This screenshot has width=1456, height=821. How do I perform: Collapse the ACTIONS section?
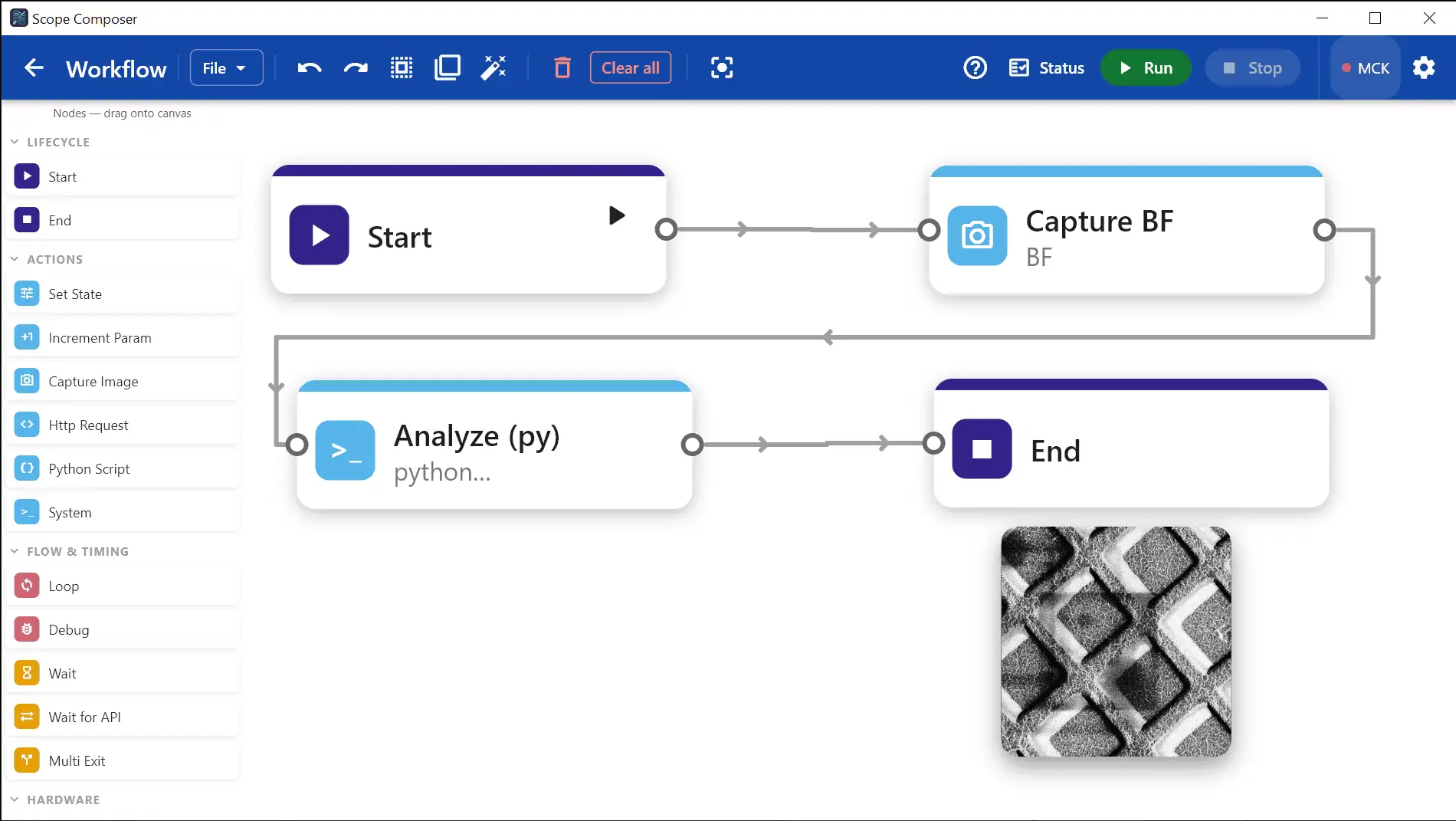(46, 260)
